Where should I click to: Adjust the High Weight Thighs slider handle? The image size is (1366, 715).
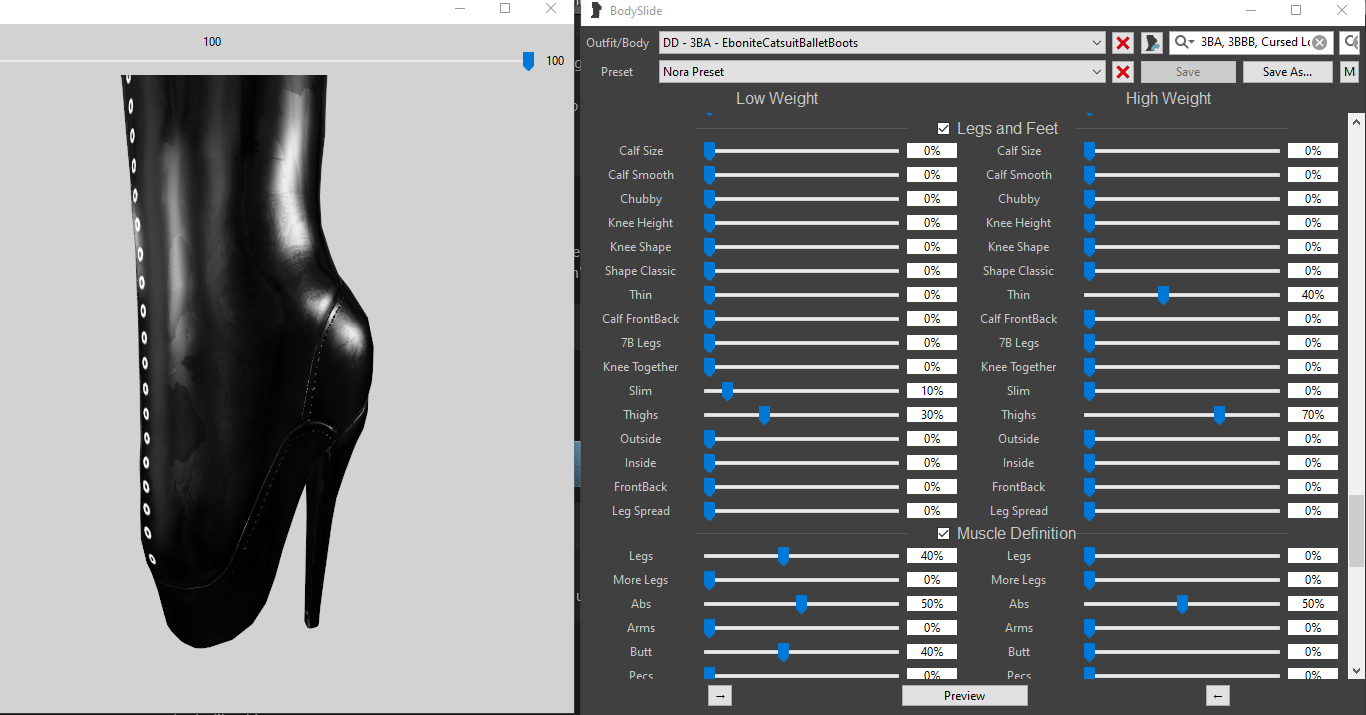pyautogui.click(x=1219, y=415)
